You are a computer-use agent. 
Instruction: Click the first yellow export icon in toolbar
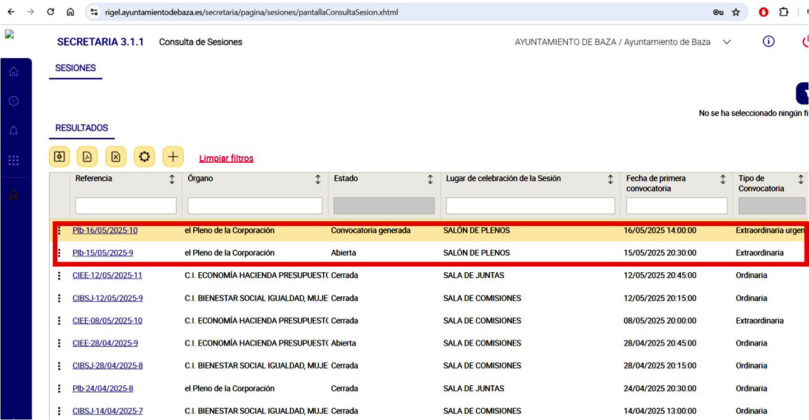(60, 157)
